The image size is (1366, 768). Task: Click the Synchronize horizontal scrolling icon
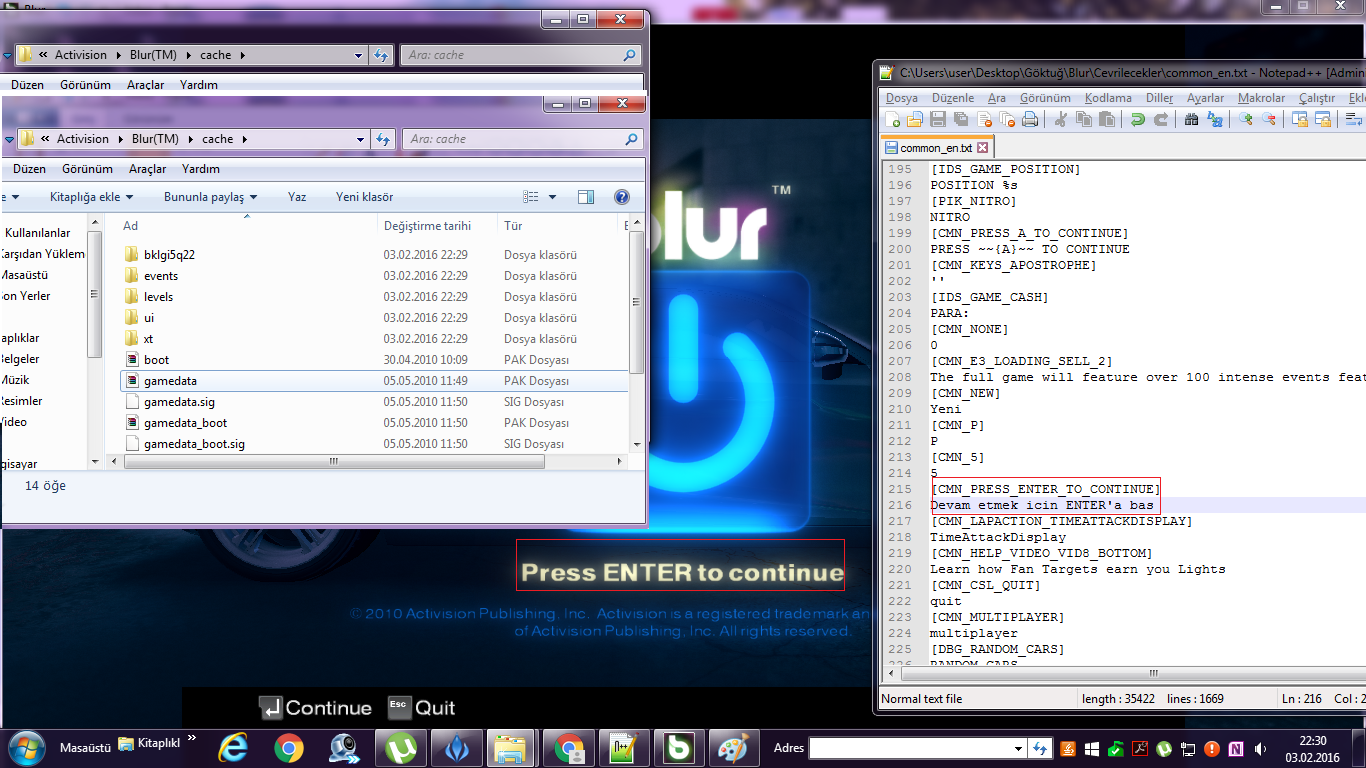[1323, 119]
